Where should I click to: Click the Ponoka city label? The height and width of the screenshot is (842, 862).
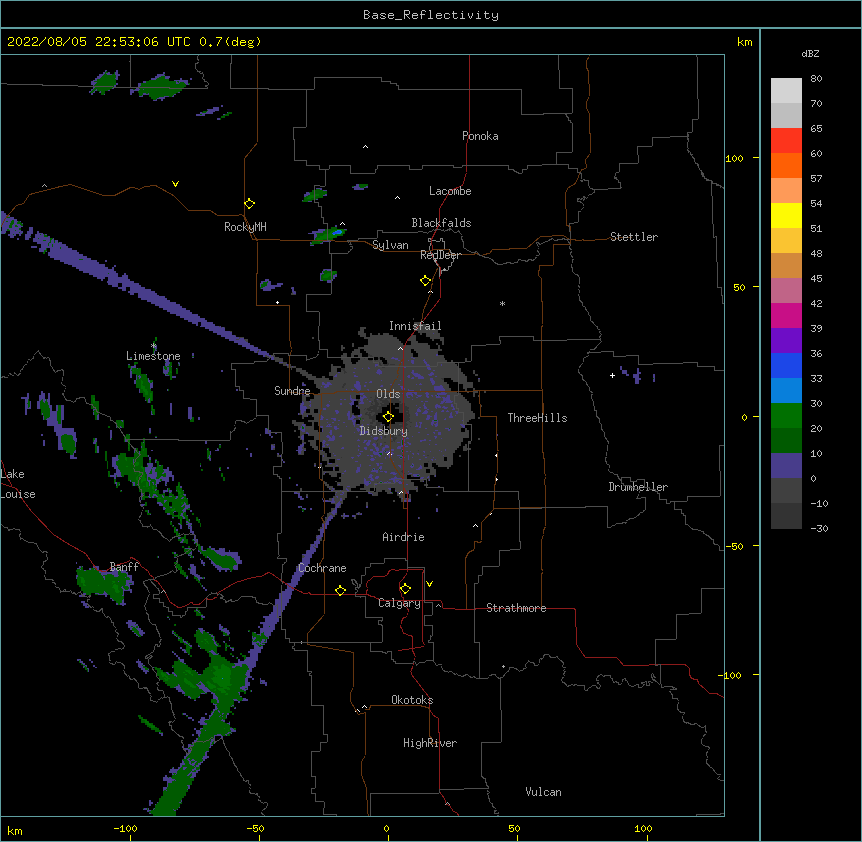click(480, 136)
